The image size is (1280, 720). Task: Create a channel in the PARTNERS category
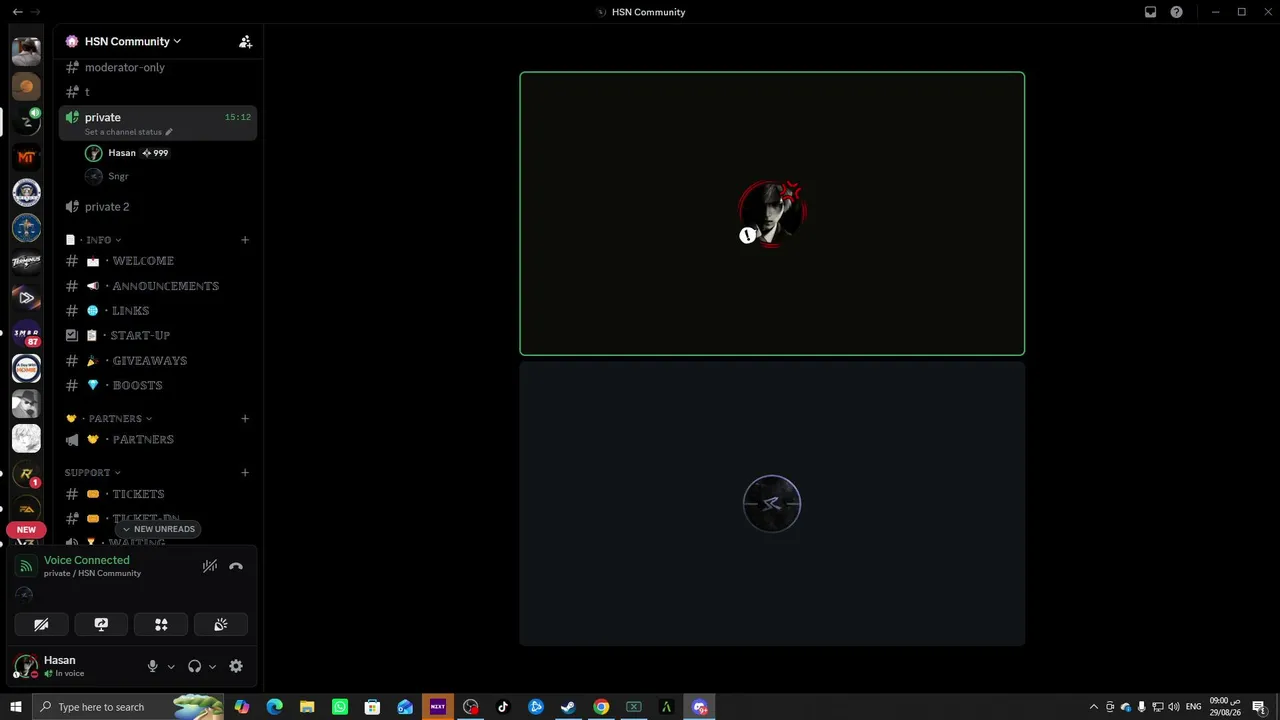245,419
